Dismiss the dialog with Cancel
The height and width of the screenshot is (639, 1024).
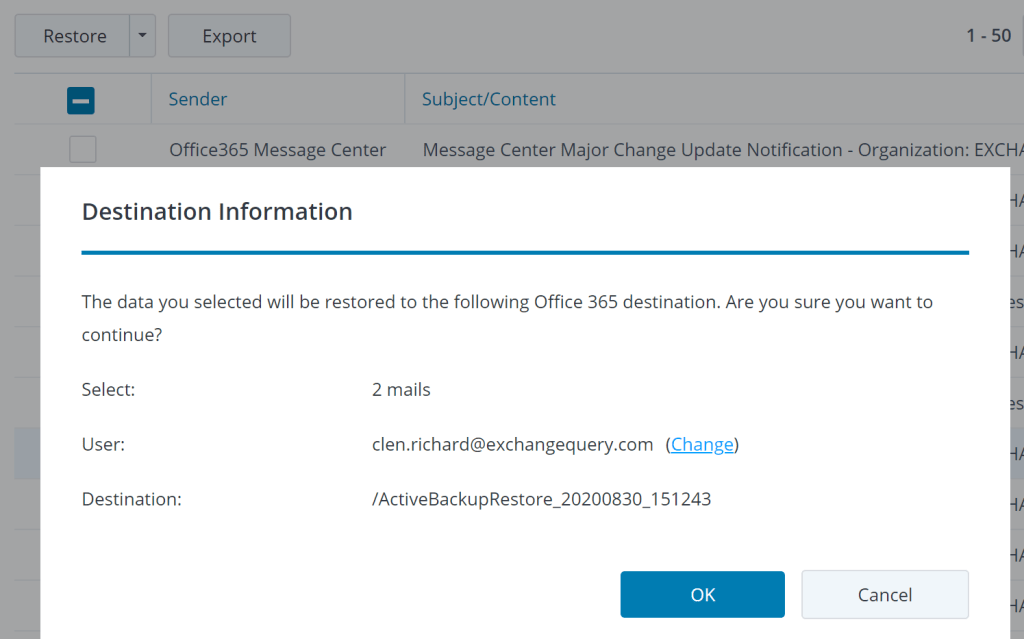pos(884,595)
